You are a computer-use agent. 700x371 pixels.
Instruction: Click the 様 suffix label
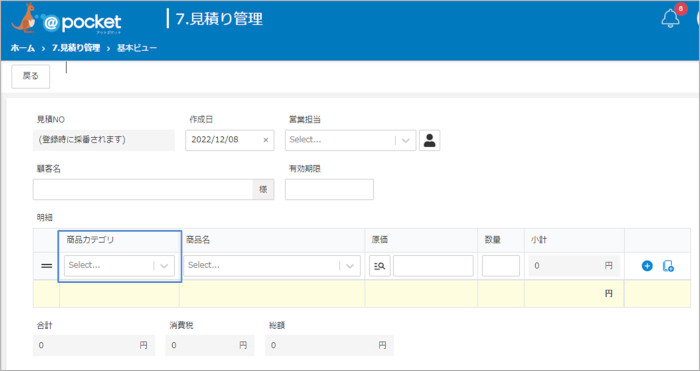(x=263, y=189)
